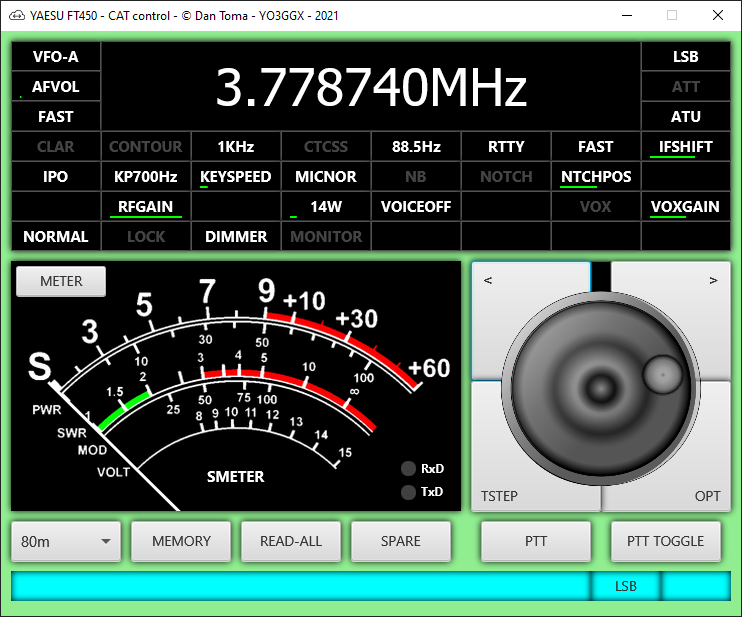Screen dimensions: 742x617
Task: Click the SMETER label on the meter
Action: click(236, 476)
